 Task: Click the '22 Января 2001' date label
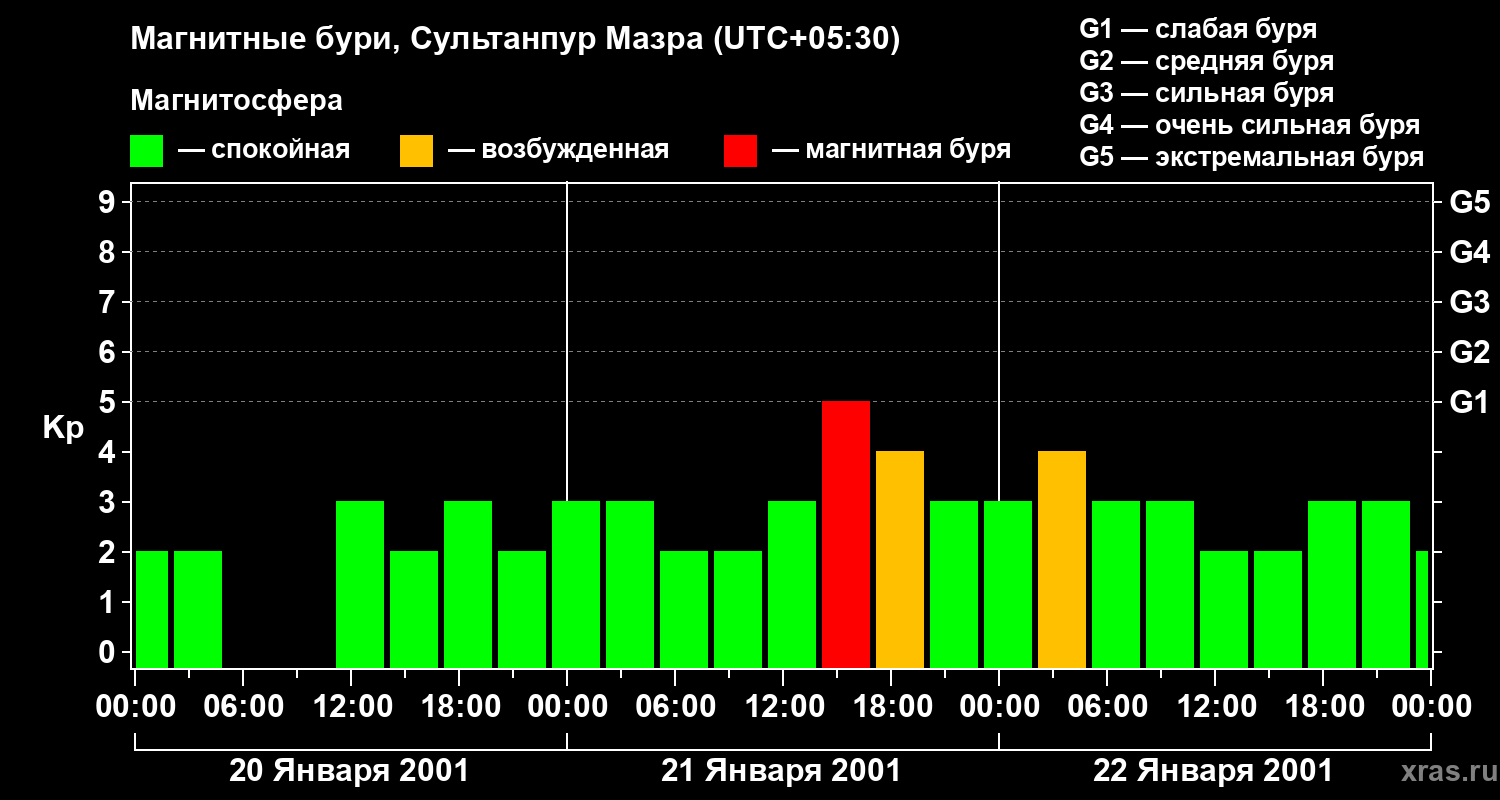pos(1213,771)
